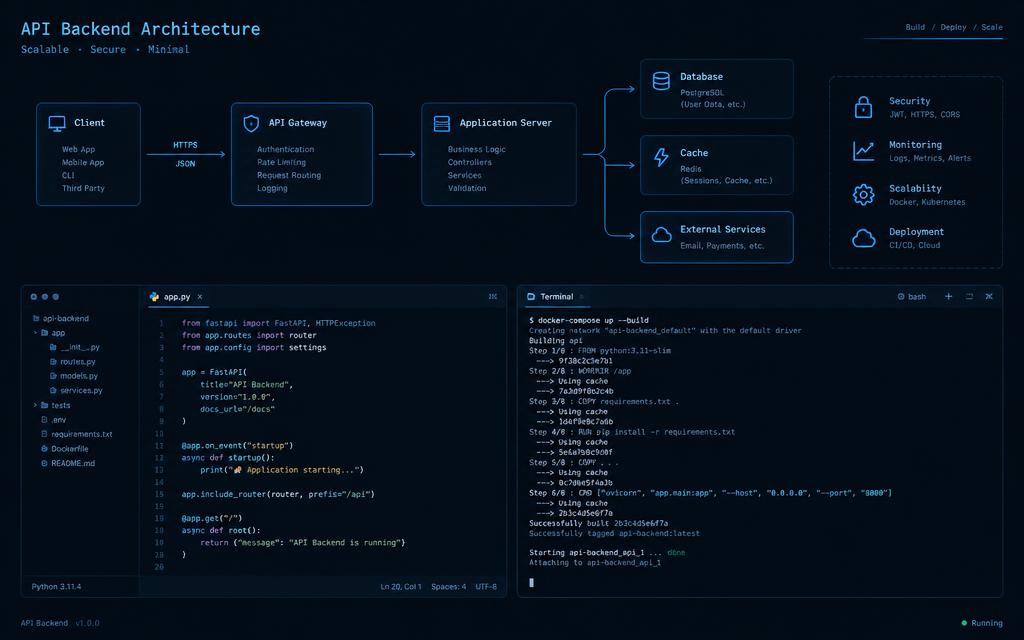This screenshot has height=640, width=1024.
Task: Click the Dockerfile file icon
Action: 44,449
